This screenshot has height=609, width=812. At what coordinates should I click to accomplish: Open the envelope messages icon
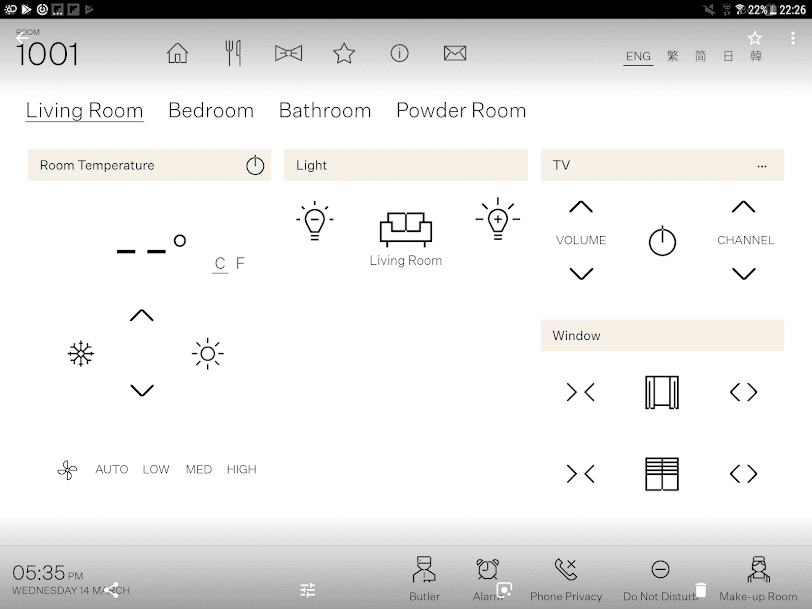click(455, 53)
